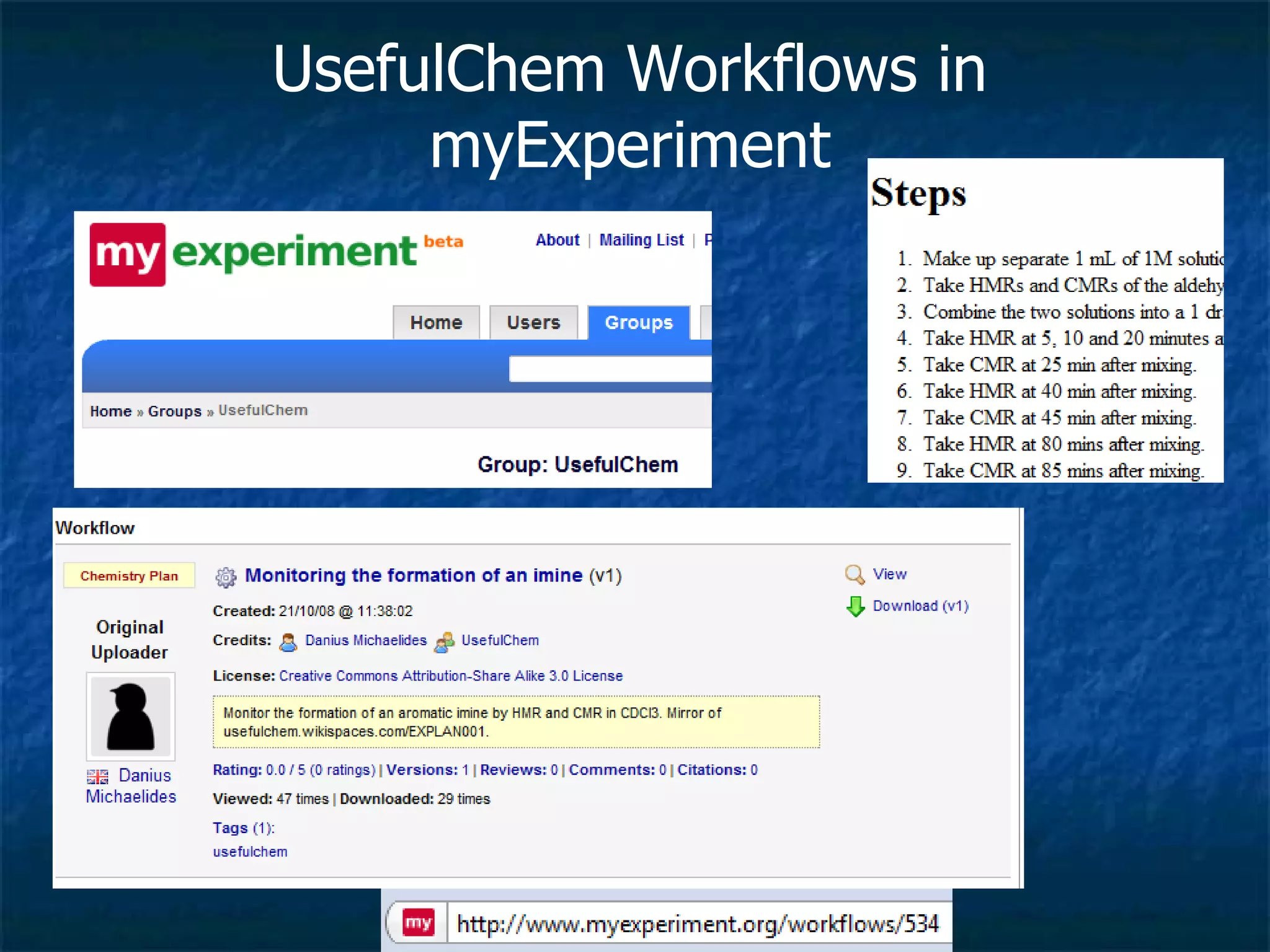Click the UK flag icon beside Danius
Screen dimensions: 1270x952
97,776
